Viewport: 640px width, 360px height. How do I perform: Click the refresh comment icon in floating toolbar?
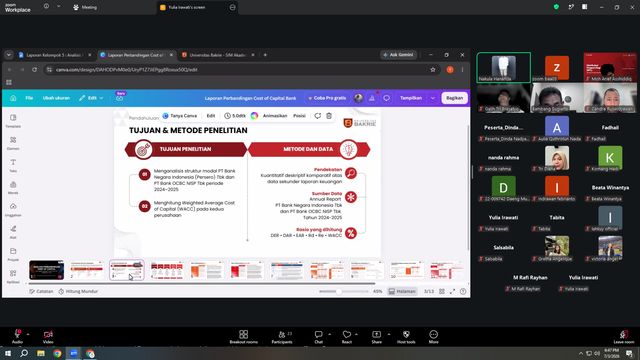pos(318,116)
